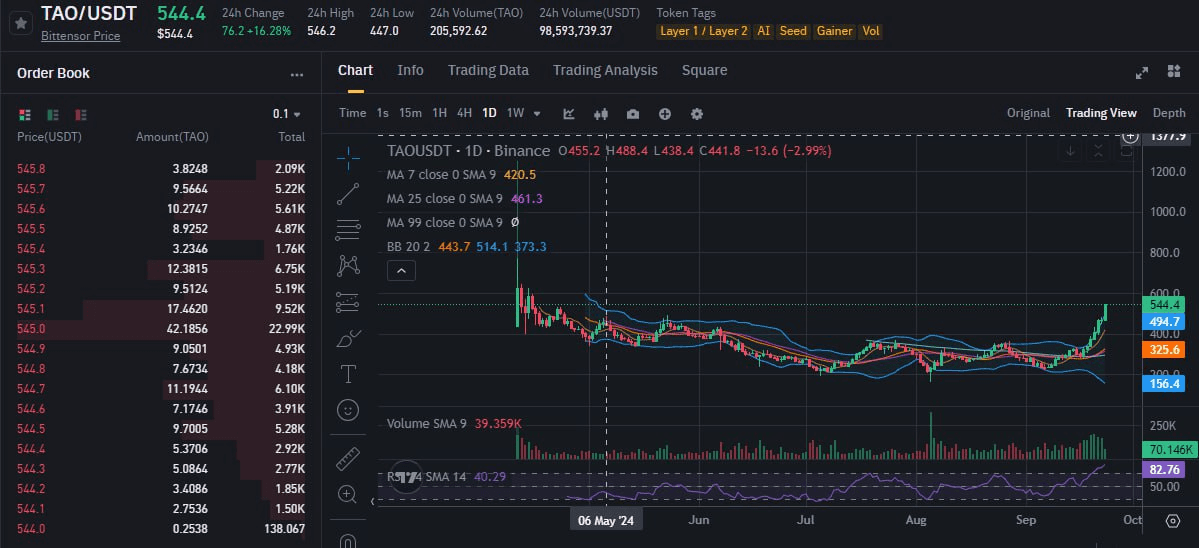Open chart settings gear icon
Image resolution: width=1199 pixels, height=548 pixels.
(697, 113)
